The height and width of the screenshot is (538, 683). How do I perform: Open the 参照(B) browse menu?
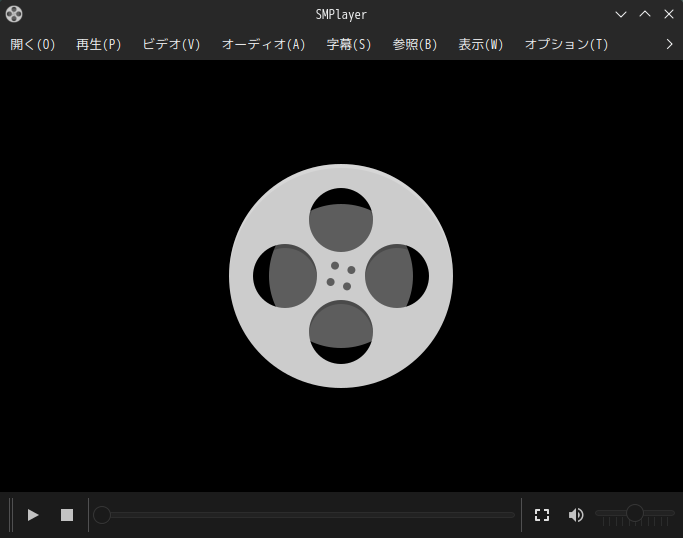pos(415,44)
